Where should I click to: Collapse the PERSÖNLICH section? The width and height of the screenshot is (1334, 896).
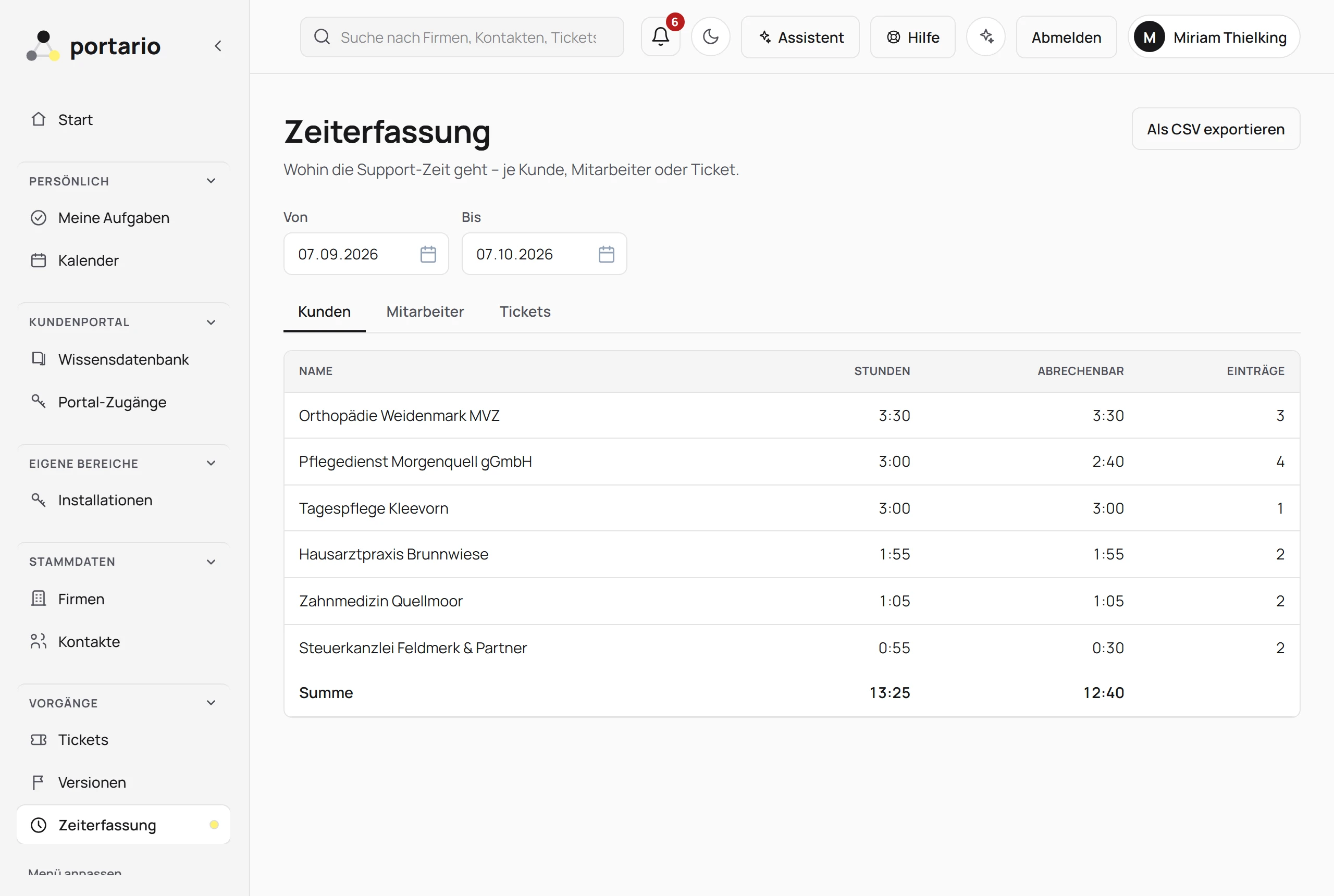pyautogui.click(x=211, y=181)
